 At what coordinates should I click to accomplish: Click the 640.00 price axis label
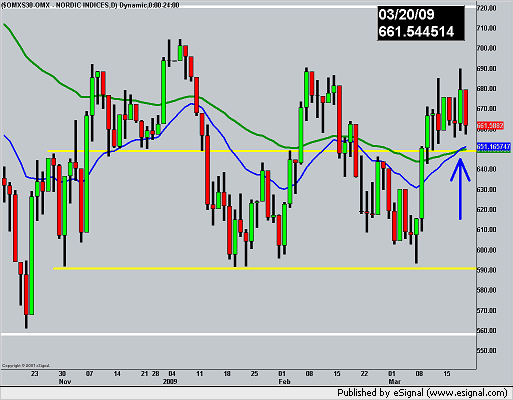click(487, 169)
